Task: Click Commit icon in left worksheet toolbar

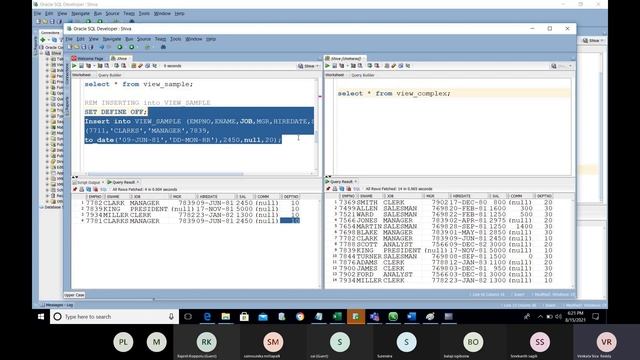Action: [x=116, y=66]
